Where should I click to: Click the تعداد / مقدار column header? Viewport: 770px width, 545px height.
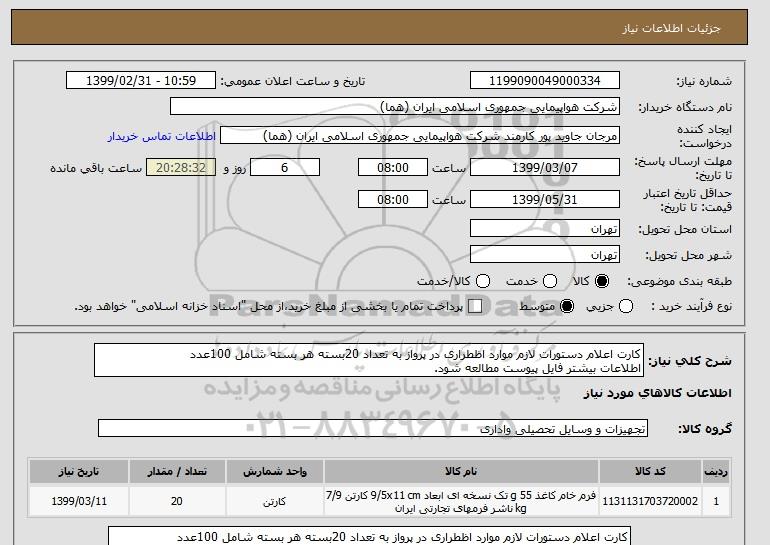[177, 471]
